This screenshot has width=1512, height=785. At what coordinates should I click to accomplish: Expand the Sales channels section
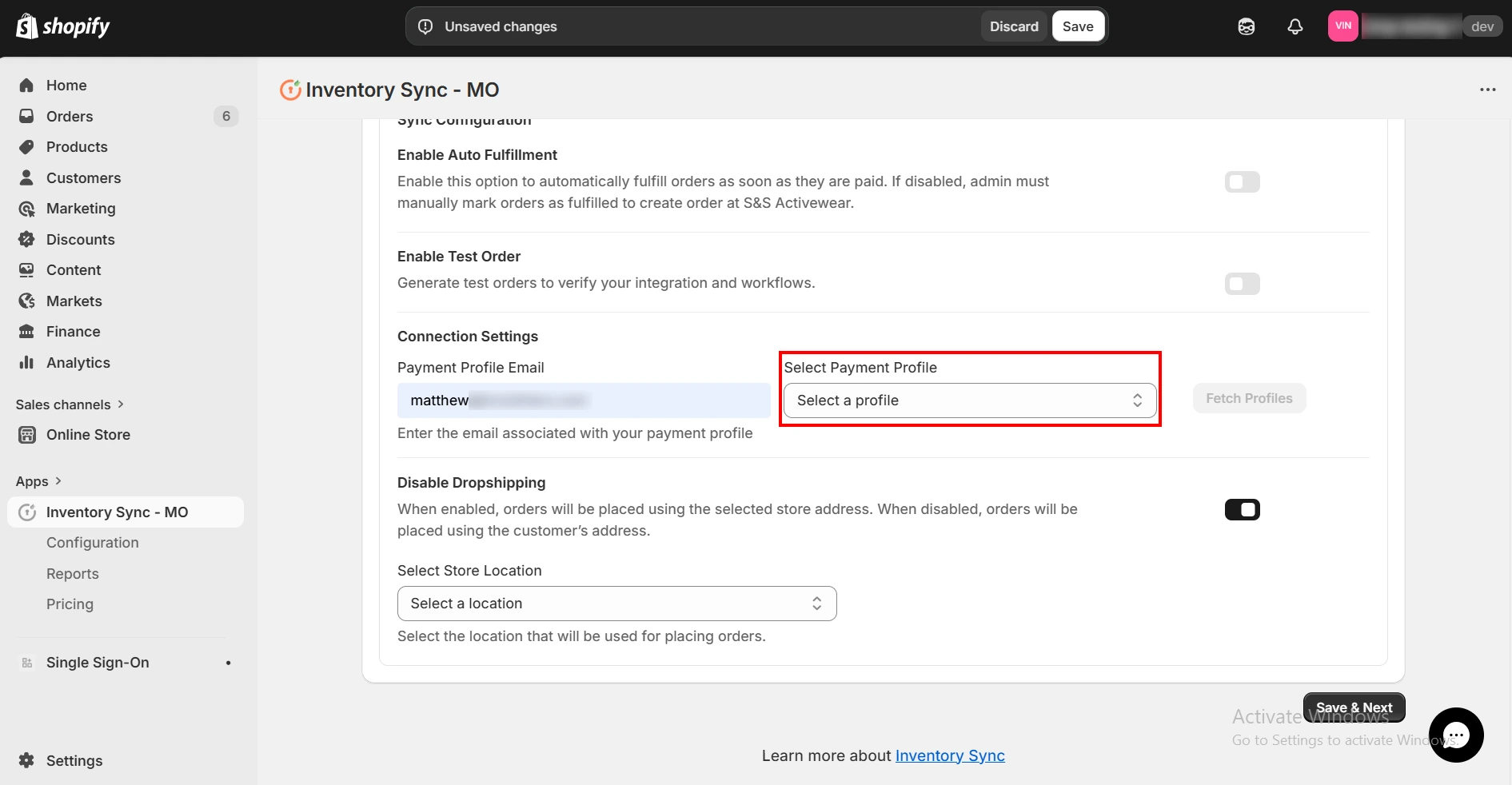click(x=70, y=404)
